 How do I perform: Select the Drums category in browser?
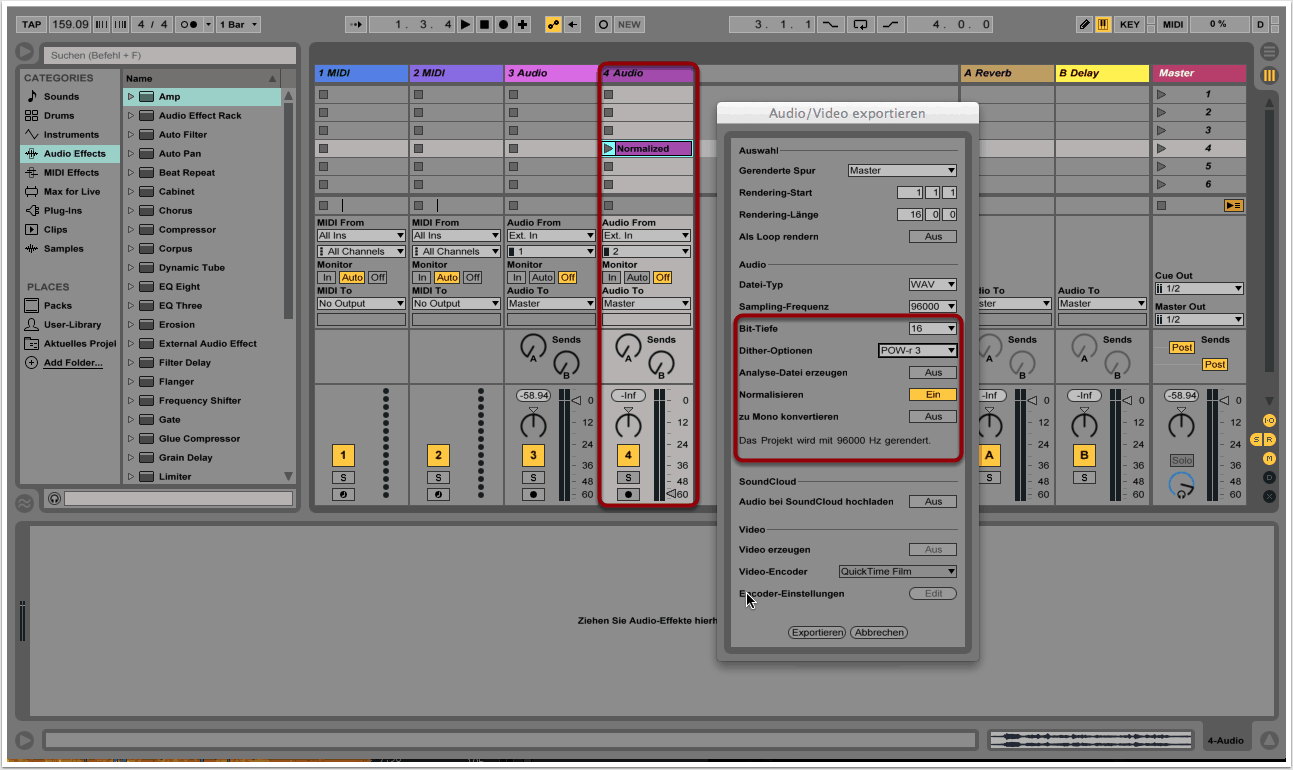(59, 116)
